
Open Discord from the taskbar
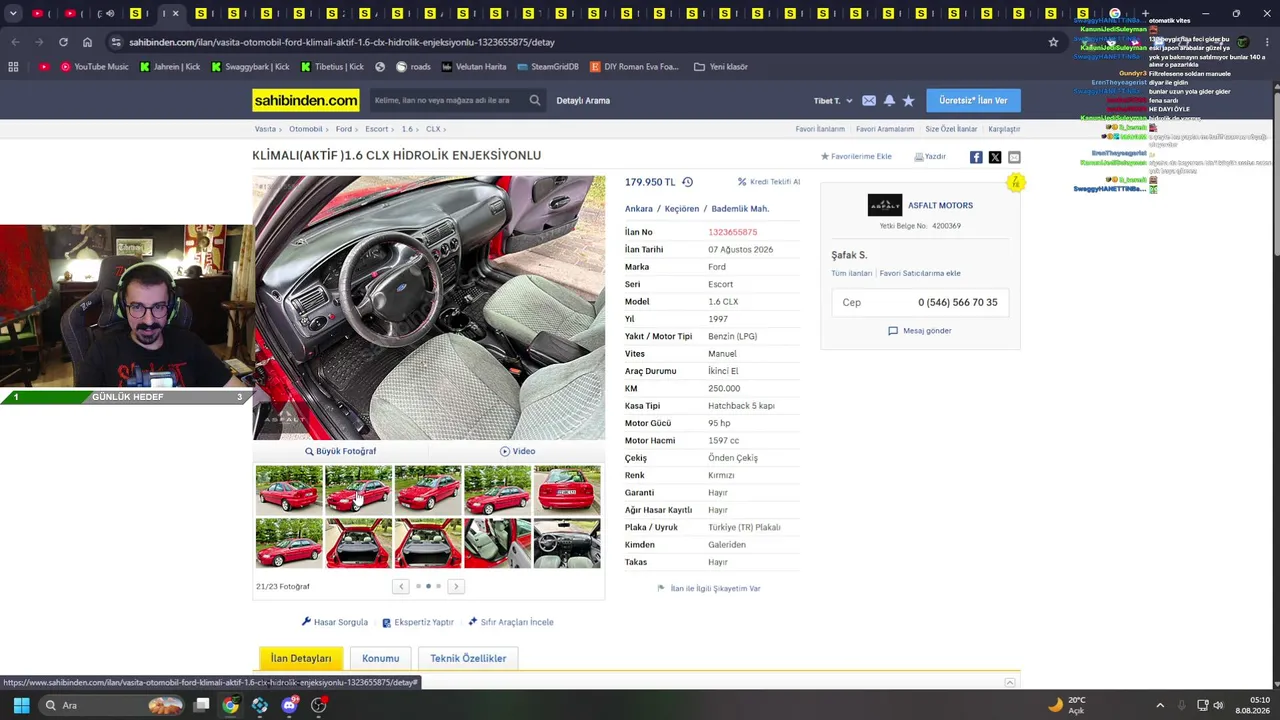(x=290, y=705)
